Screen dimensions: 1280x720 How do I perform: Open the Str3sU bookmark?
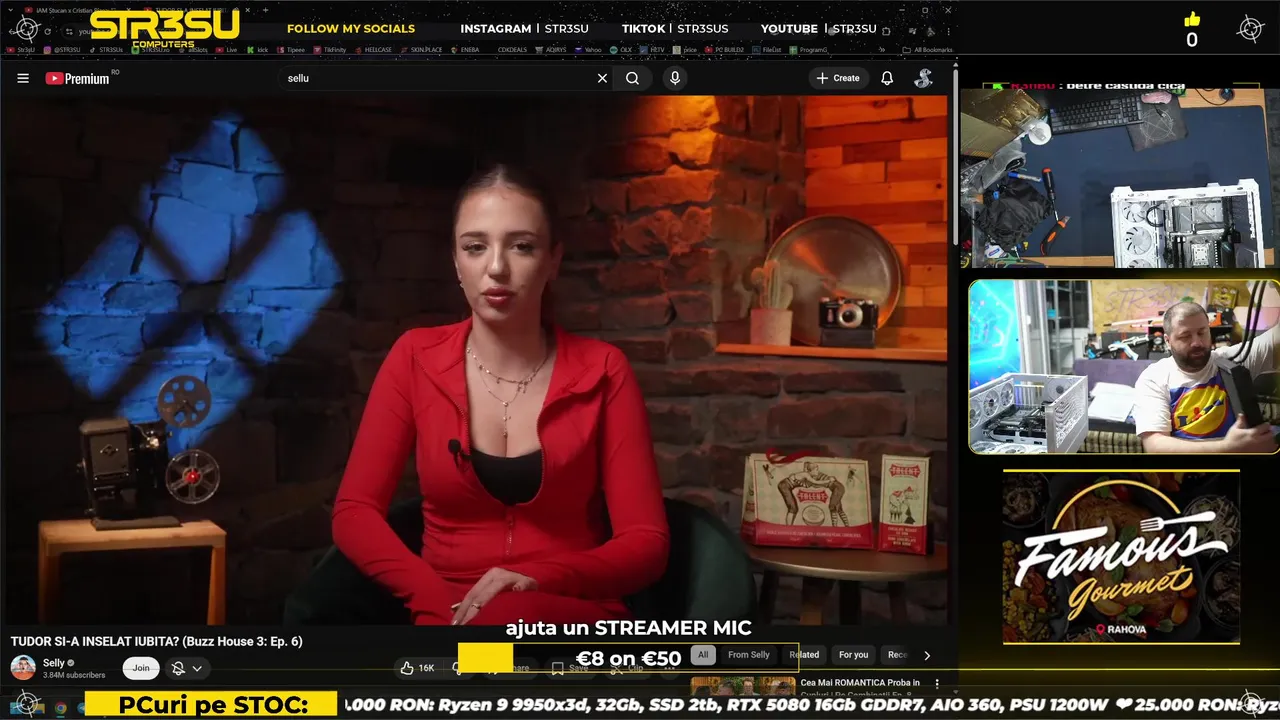point(21,49)
